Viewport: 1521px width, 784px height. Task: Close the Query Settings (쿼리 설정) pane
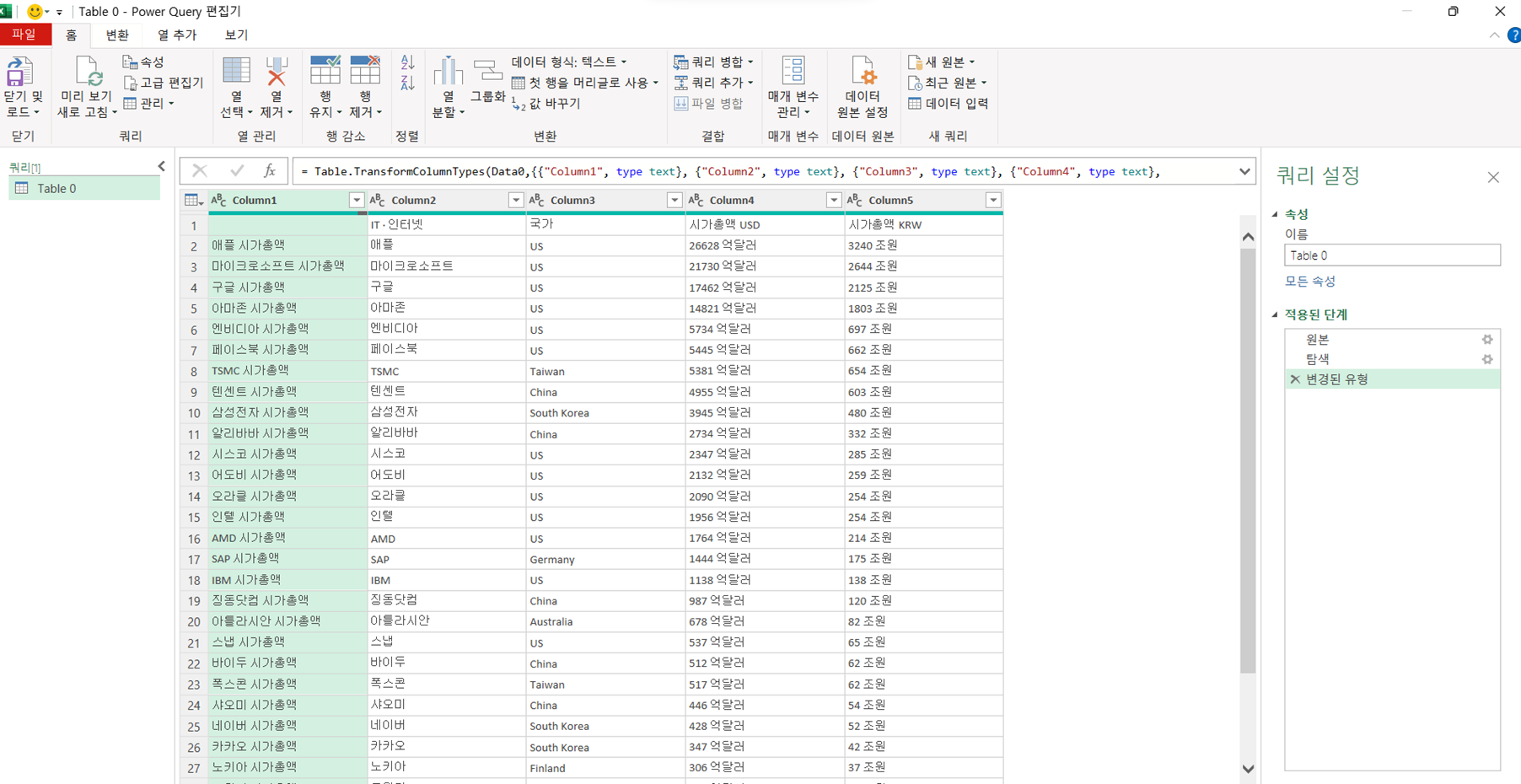(x=1493, y=177)
